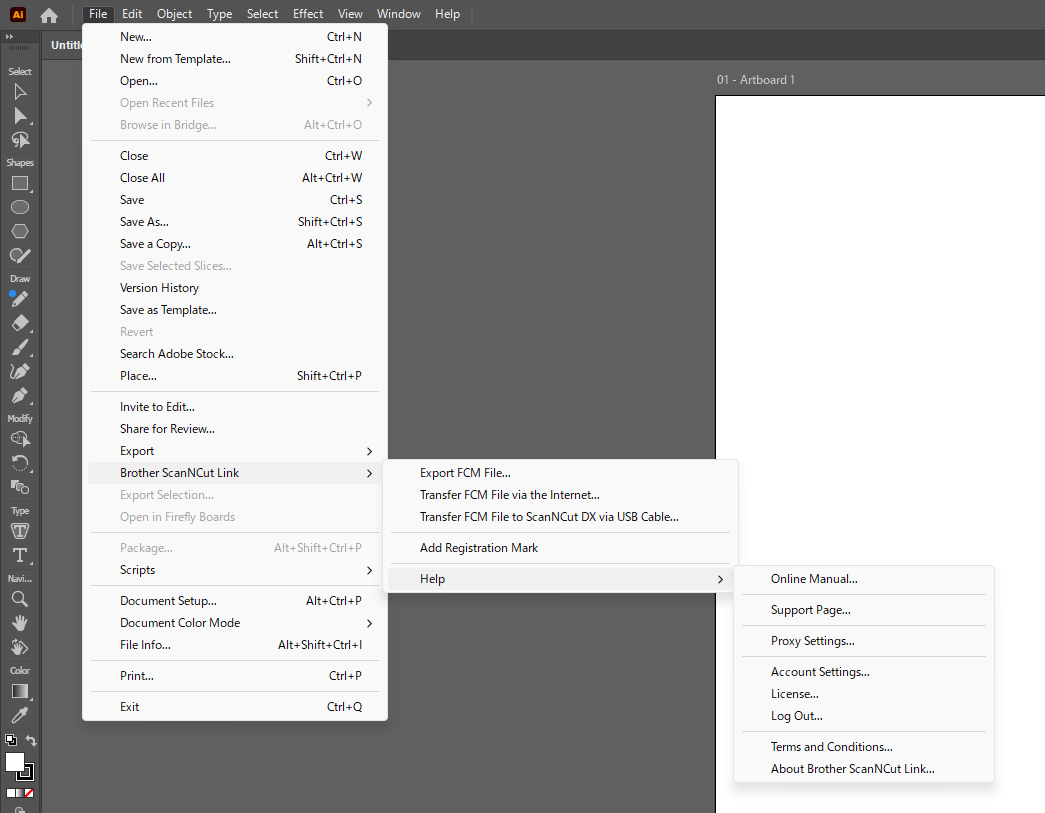Choose New from Template...
The height and width of the screenshot is (813, 1045).
pos(235,59)
